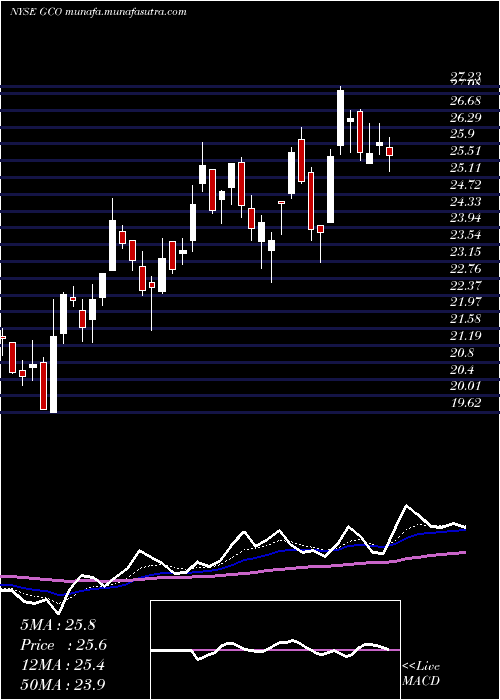The width and height of the screenshot is (500, 700).
Task: Click the MACD label text
Action: coord(421,681)
